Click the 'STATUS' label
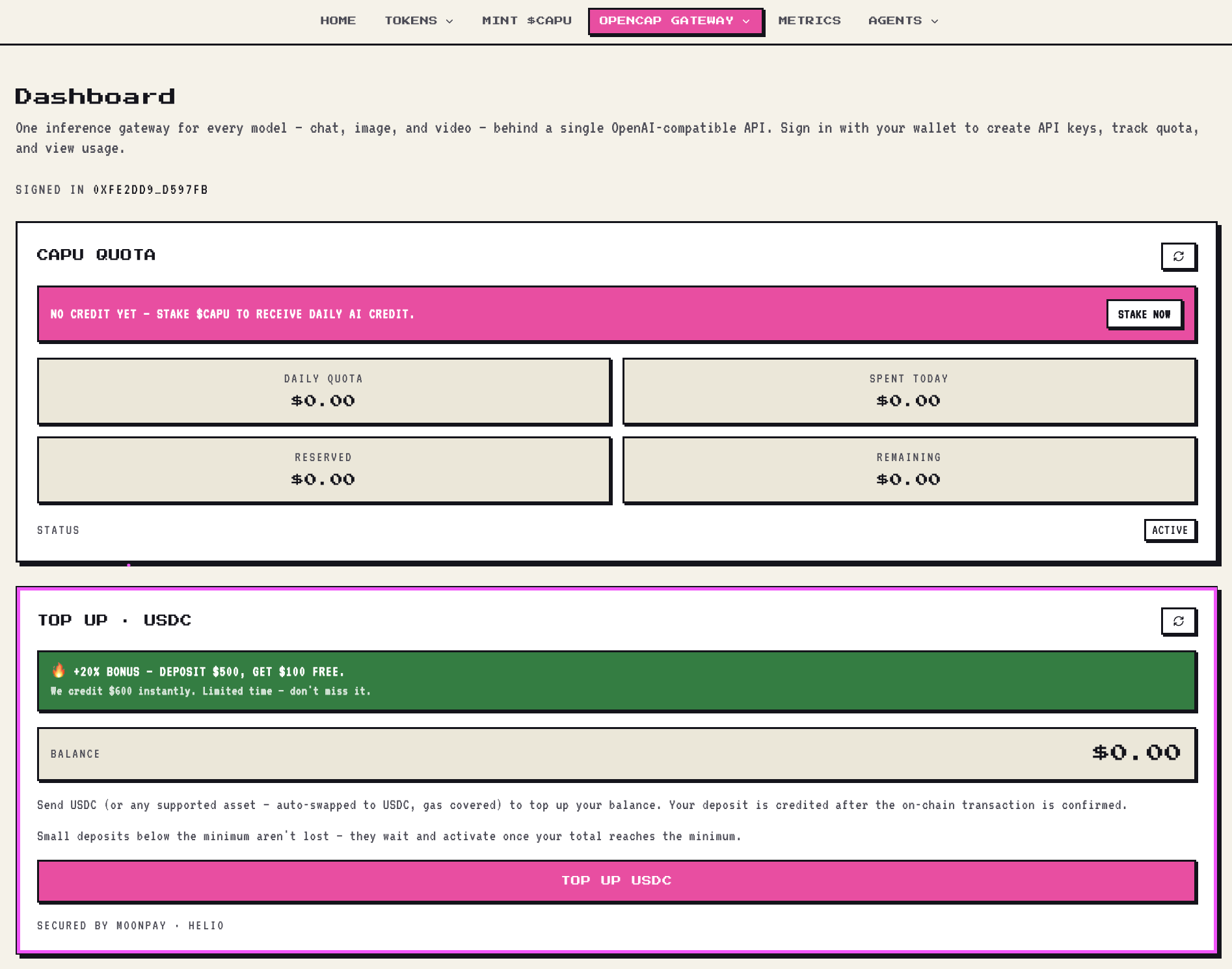 point(58,530)
